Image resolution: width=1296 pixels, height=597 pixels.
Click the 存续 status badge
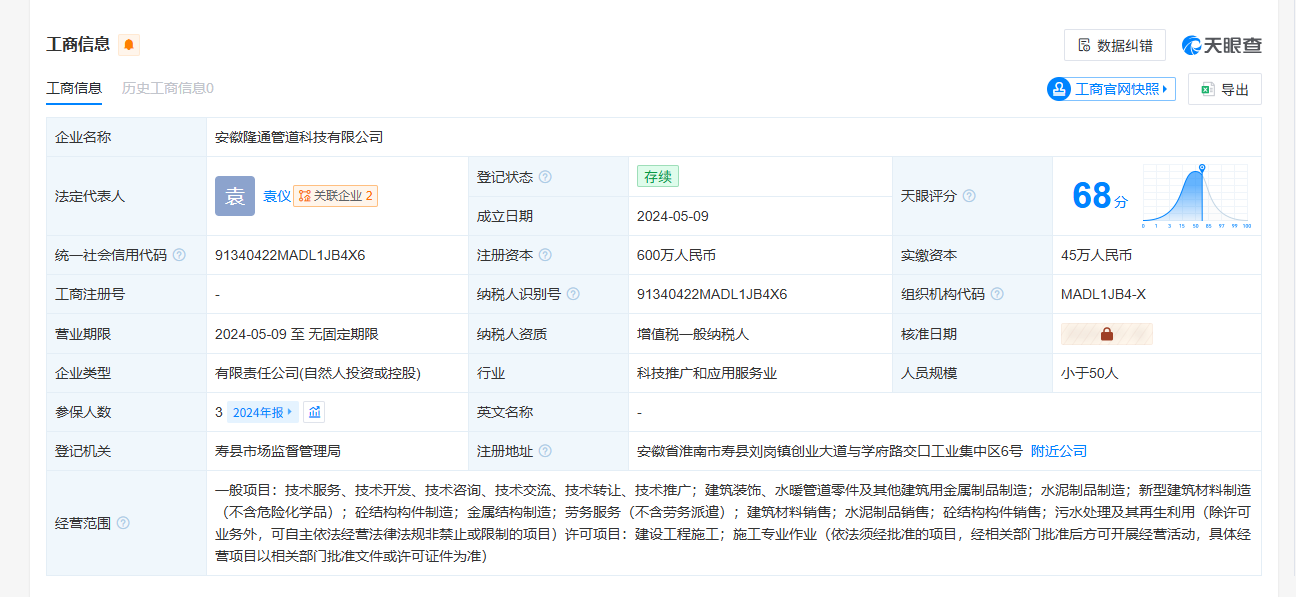[658, 176]
